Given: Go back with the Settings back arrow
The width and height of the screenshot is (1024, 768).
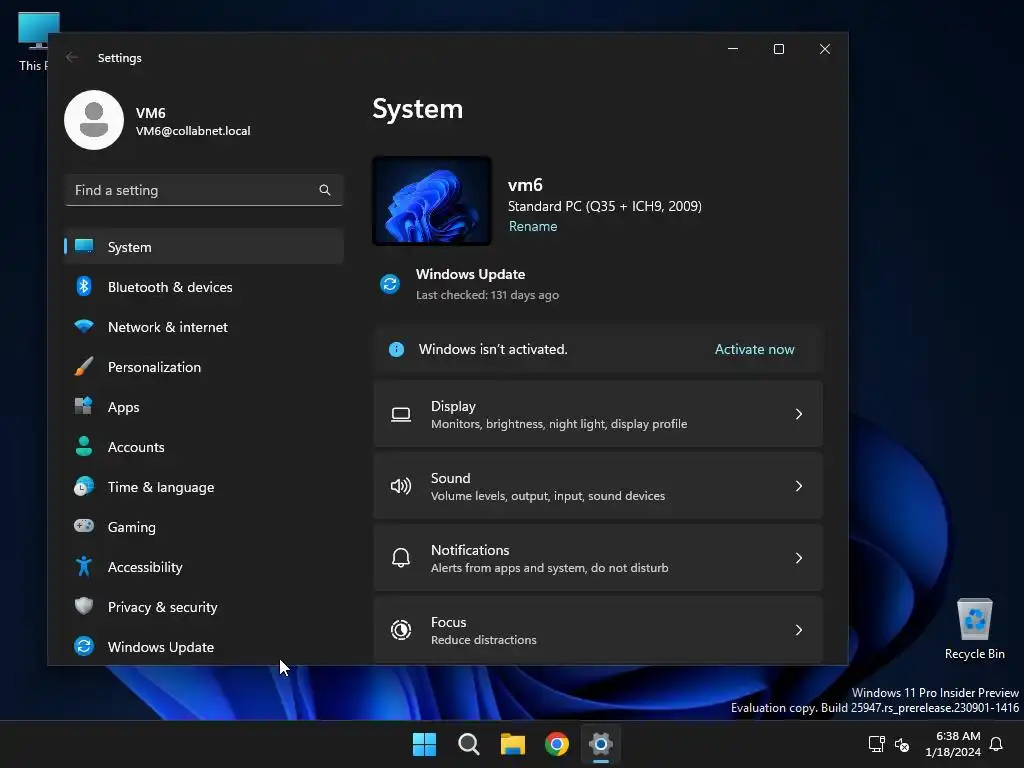Looking at the screenshot, I should (x=72, y=57).
